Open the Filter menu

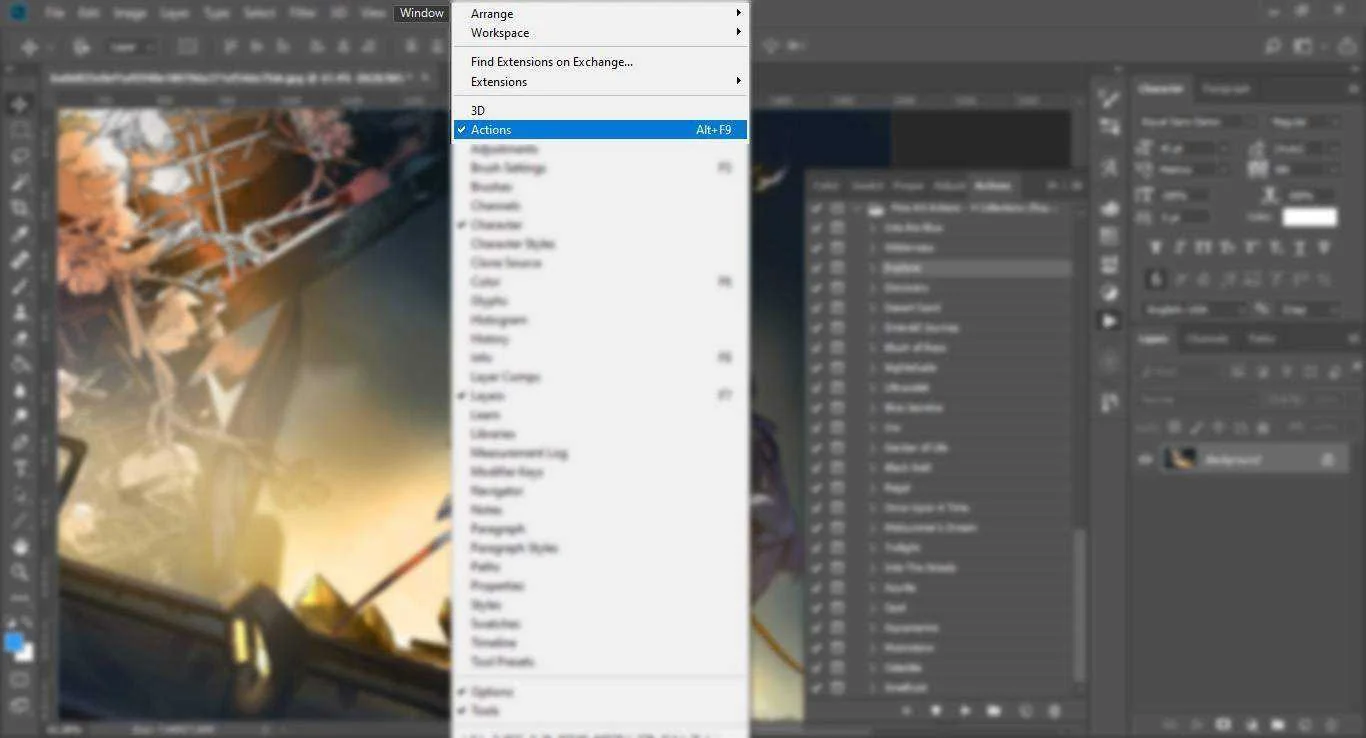302,14
